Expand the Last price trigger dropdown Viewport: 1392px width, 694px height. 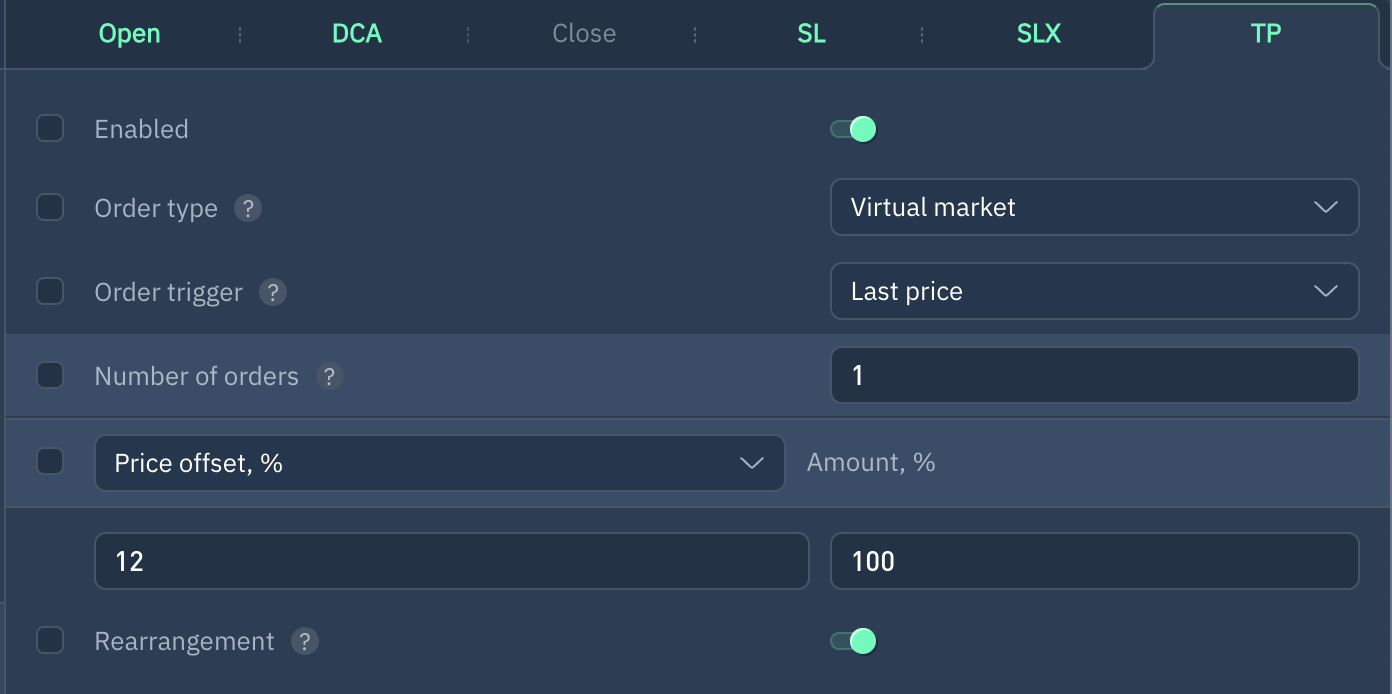[x=1094, y=291]
